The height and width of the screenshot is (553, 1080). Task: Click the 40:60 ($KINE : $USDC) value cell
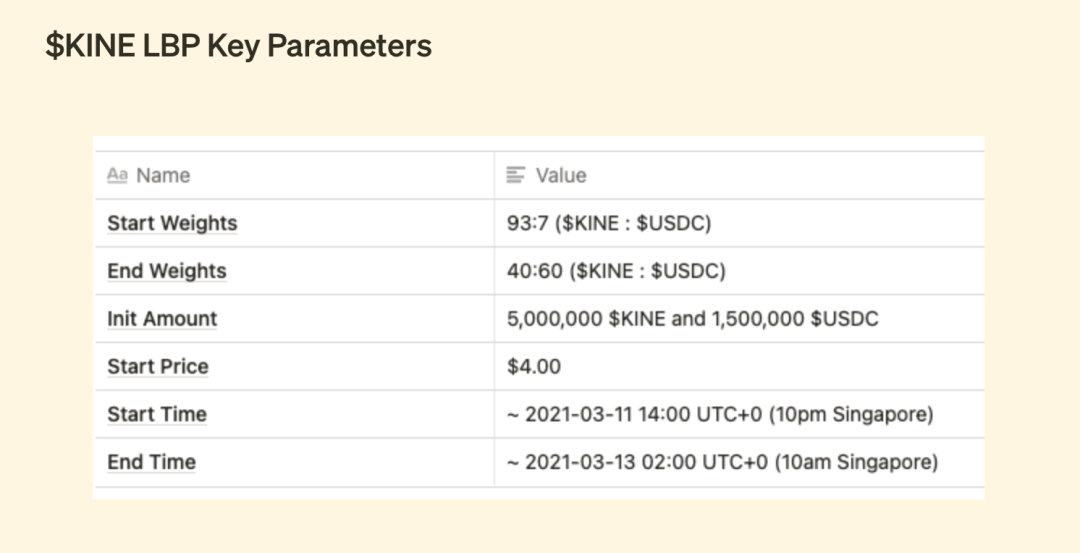(x=739, y=271)
